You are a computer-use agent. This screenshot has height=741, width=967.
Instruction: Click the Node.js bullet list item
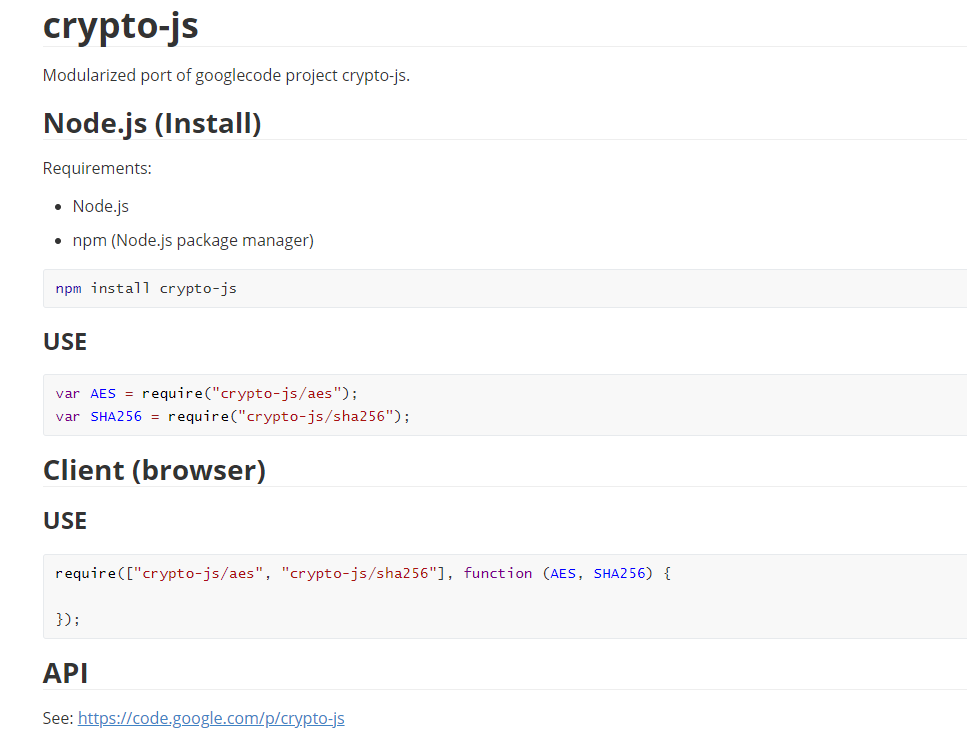[100, 206]
